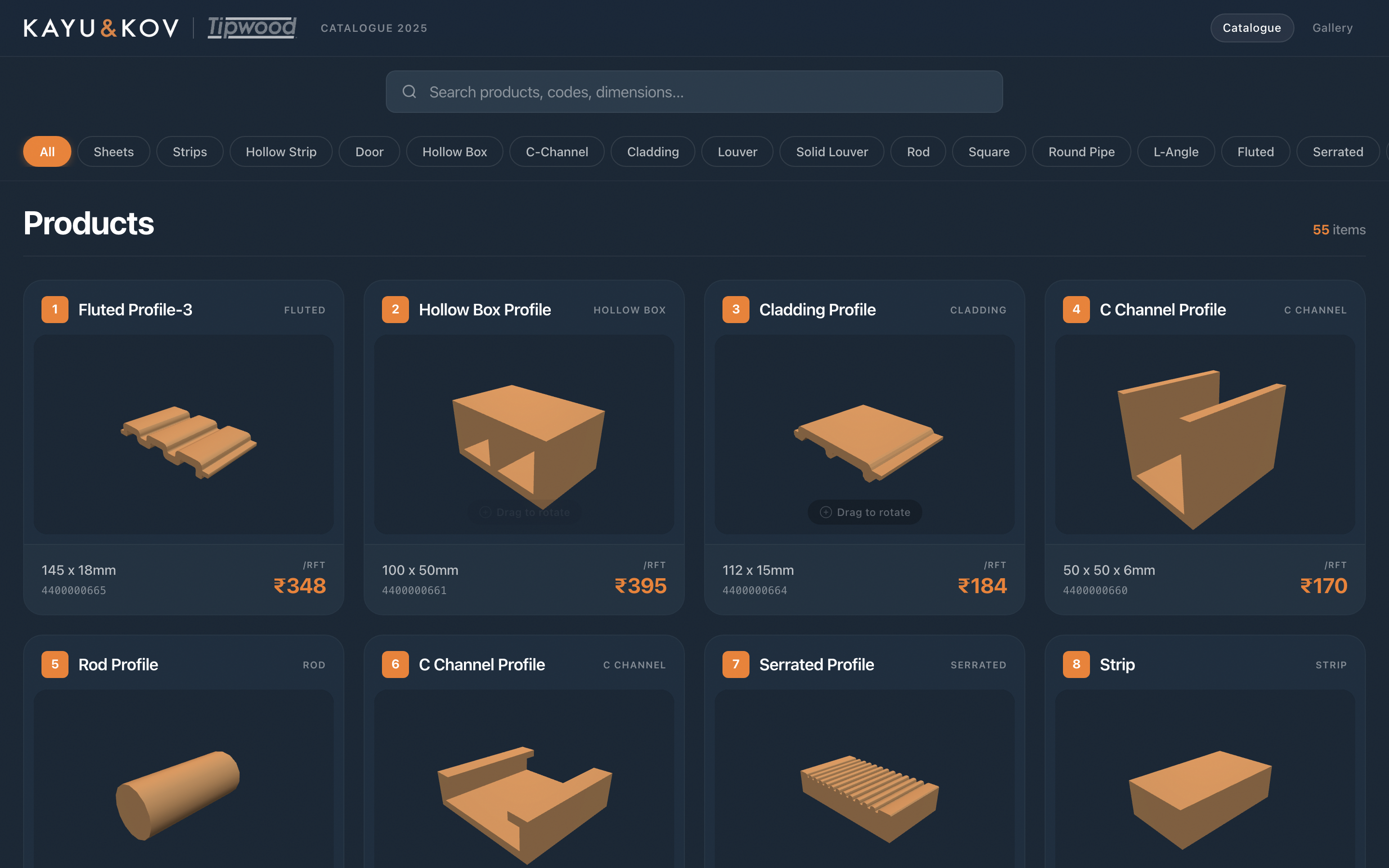Click the Strip card title

1117,664
